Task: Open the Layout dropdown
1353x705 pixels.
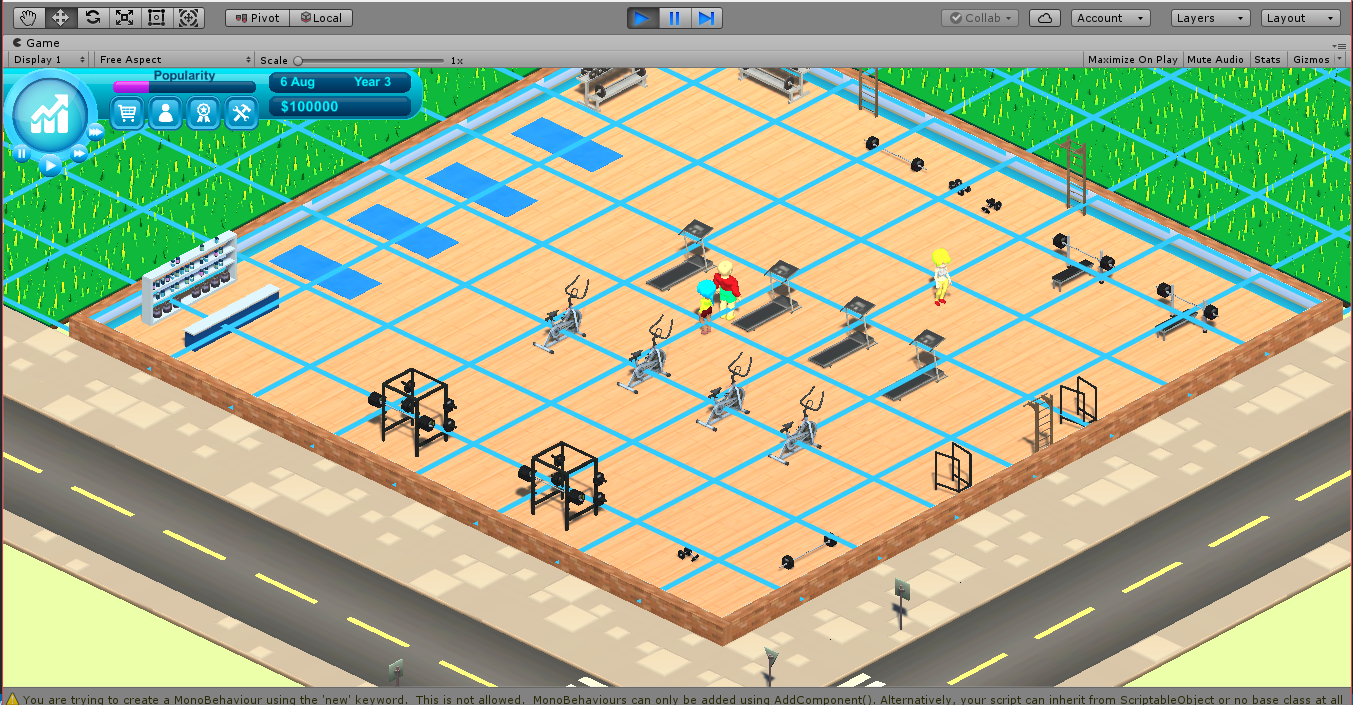Action: tap(1301, 17)
